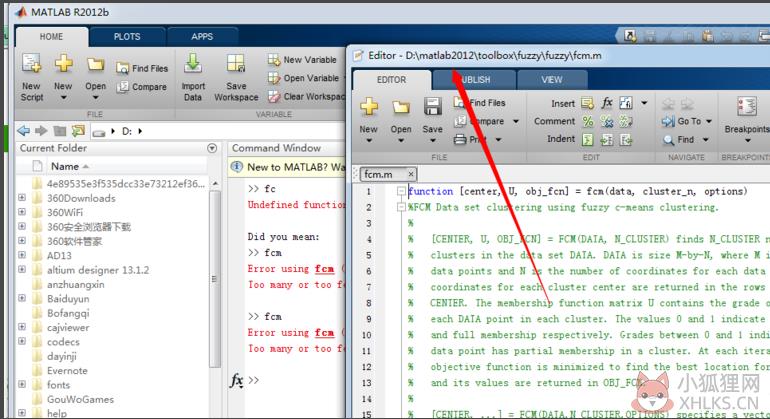The width and height of the screenshot is (770, 419).
Task: Select the anzhuangxin folder
Action: pos(76,284)
